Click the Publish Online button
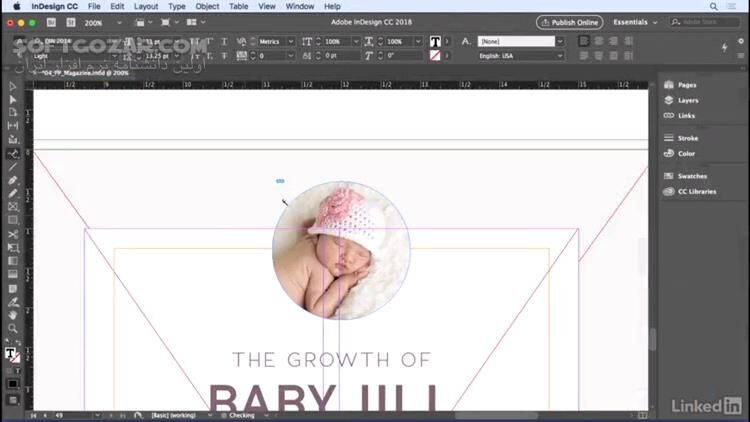Screen dimensions: 750x422 coord(569,22)
